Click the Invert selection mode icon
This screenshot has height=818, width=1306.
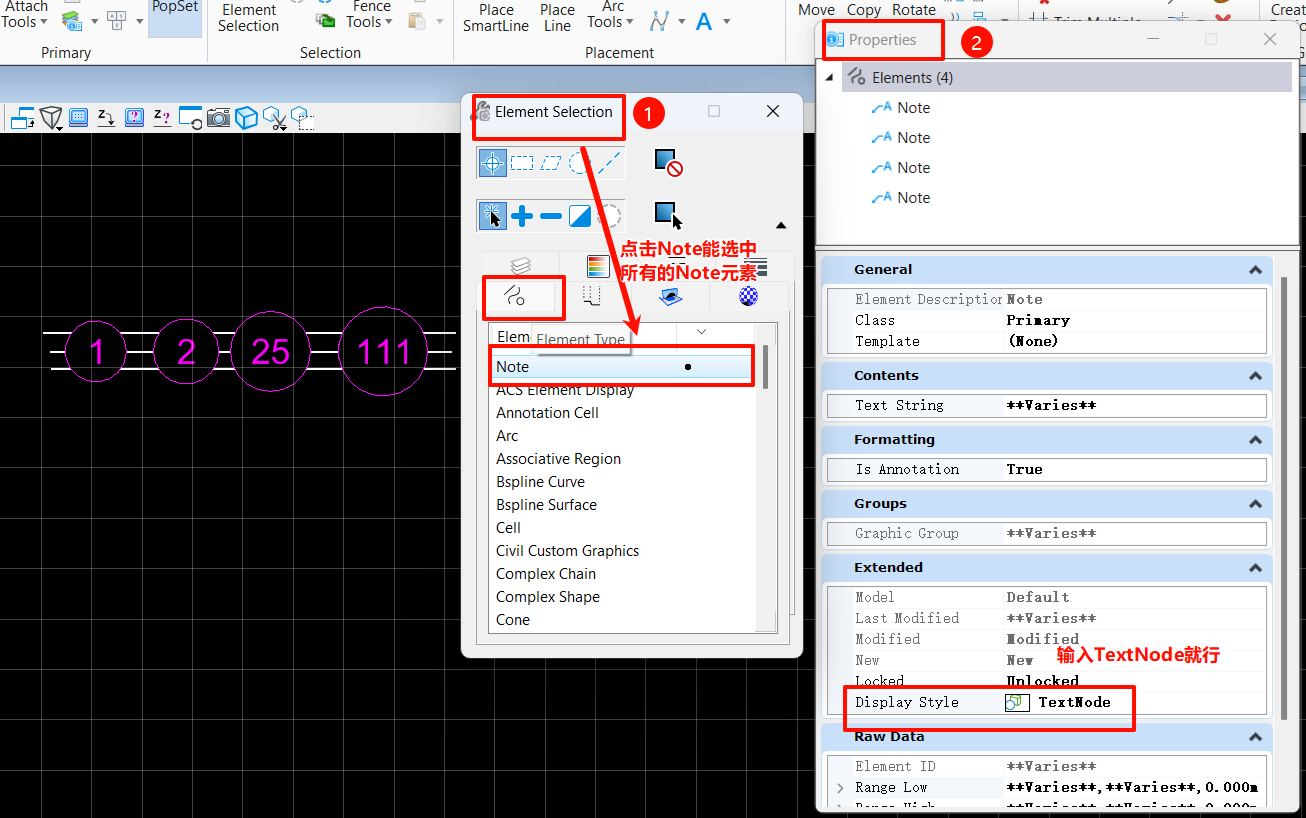(580, 216)
